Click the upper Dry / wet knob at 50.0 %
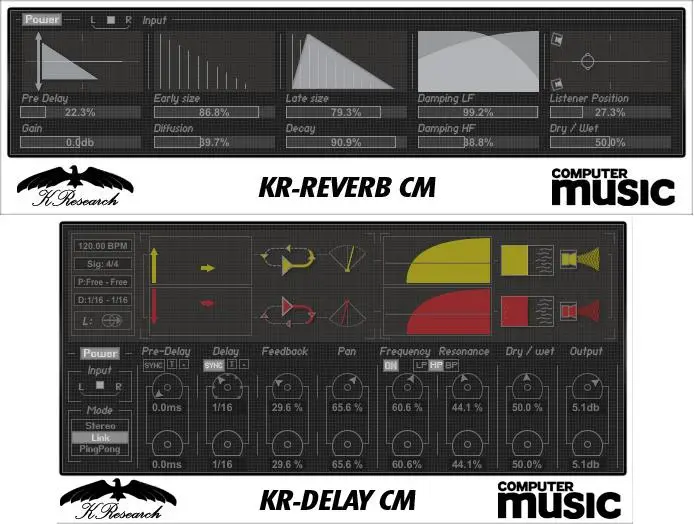 tap(527, 387)
